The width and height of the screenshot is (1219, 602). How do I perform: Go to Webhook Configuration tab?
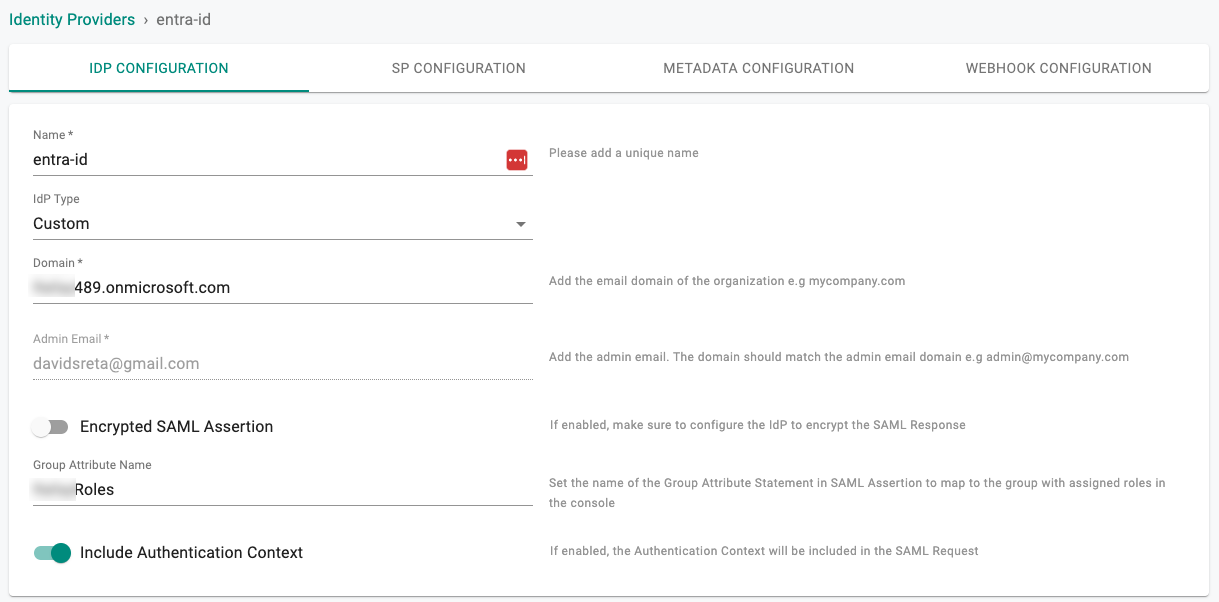pyautogui.click(x=1059, y=68)
